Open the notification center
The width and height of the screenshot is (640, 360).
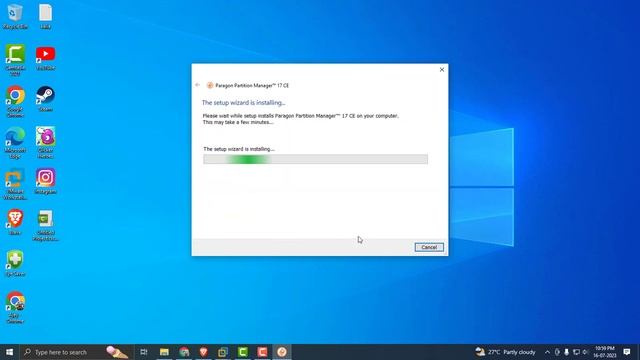627,352
